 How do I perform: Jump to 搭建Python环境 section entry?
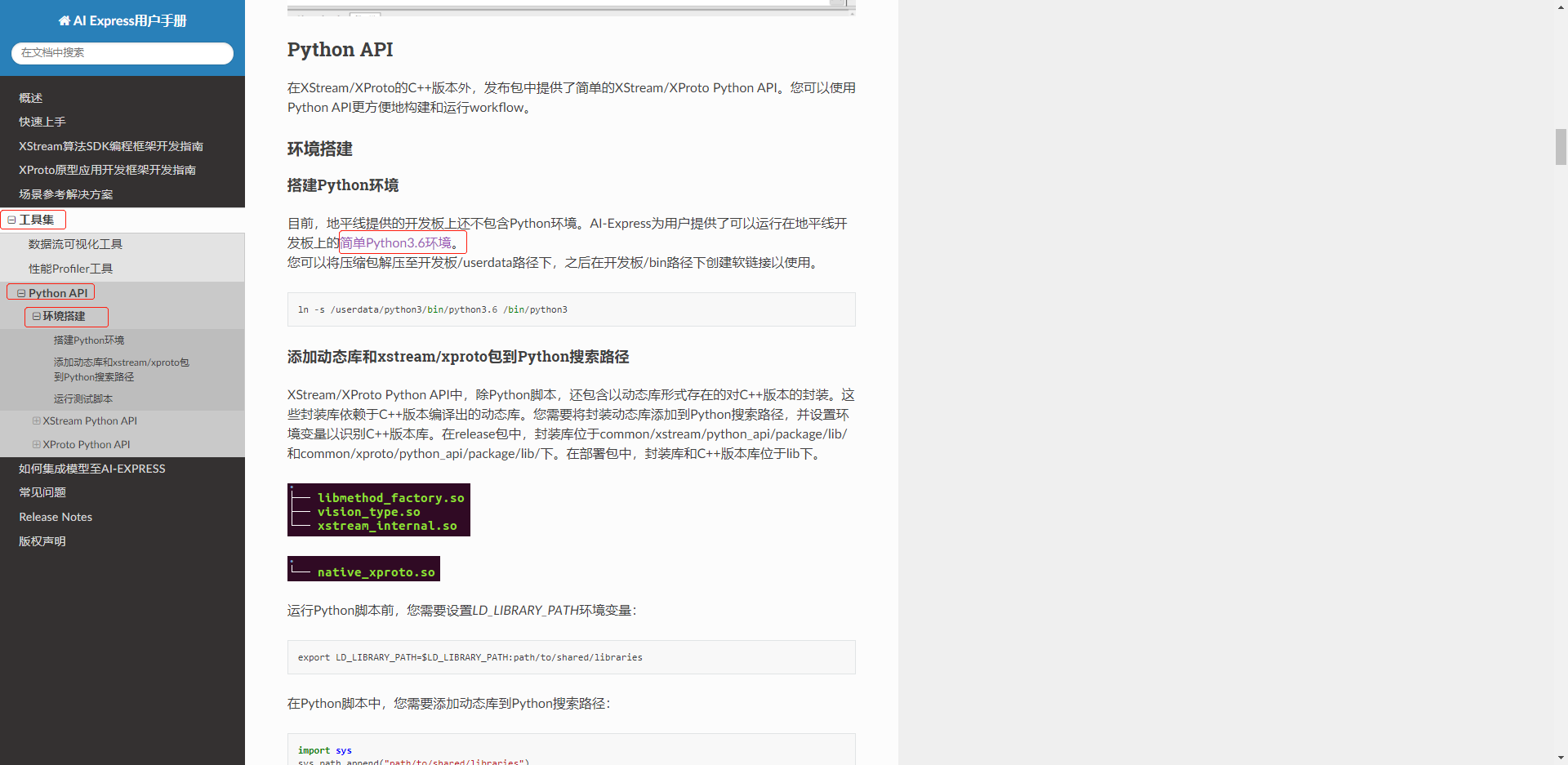89,340
